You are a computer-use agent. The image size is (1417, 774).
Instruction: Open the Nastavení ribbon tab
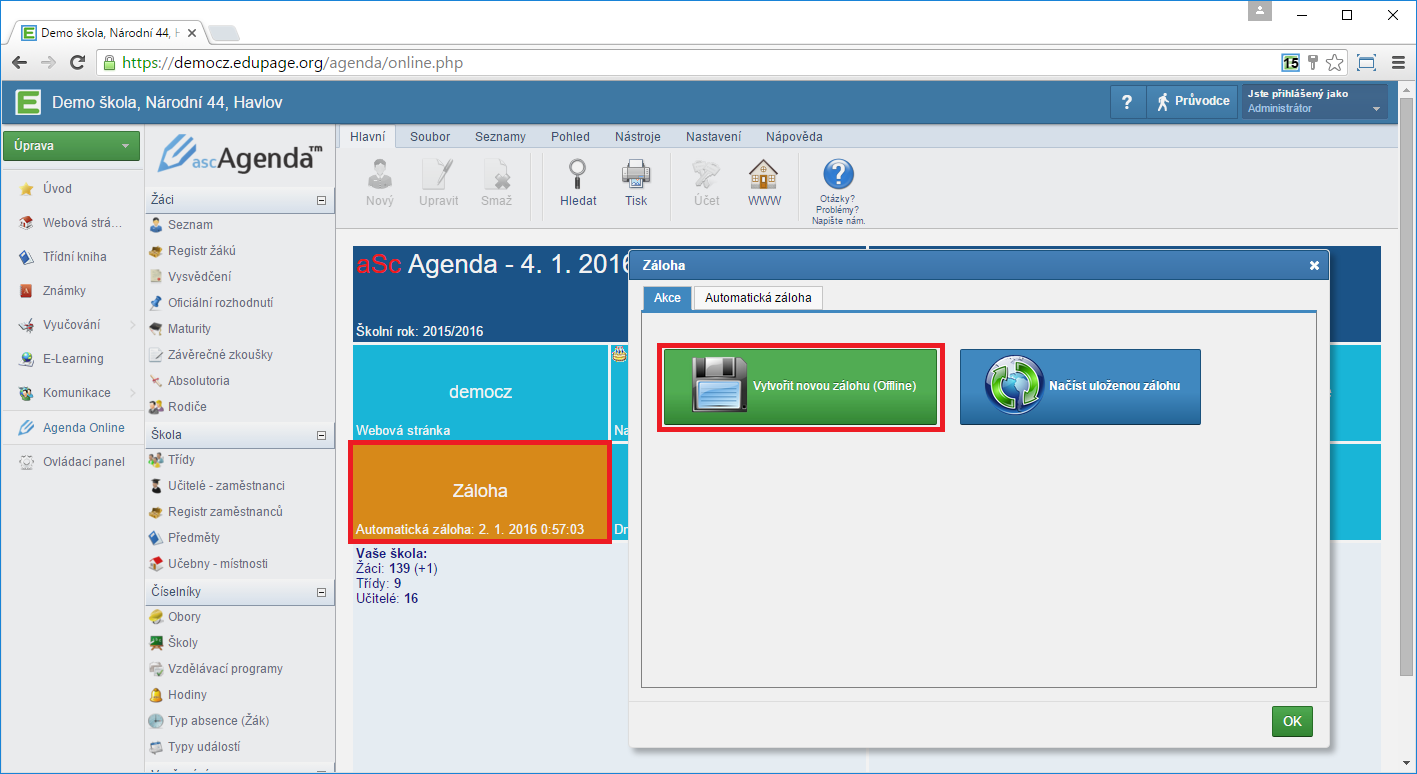click(x=713, y=137)
